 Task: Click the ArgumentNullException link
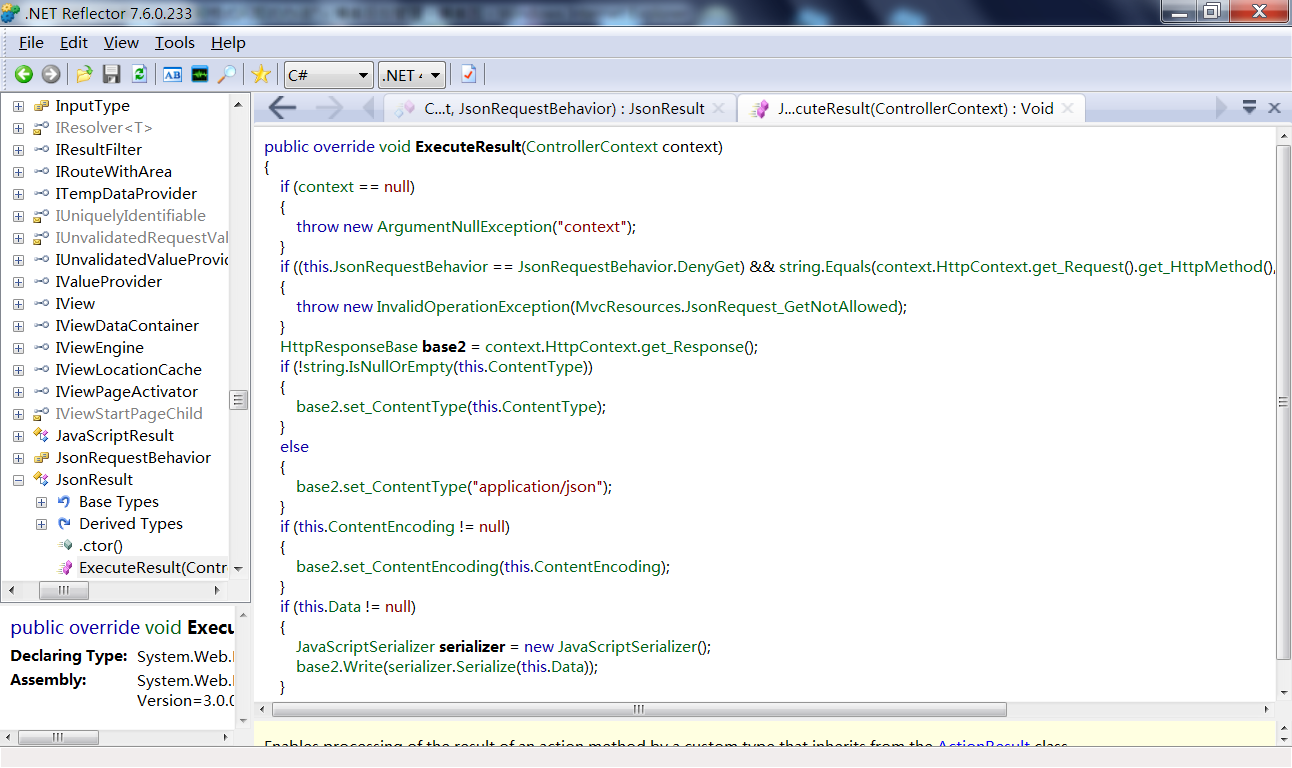tap(464, 227)
